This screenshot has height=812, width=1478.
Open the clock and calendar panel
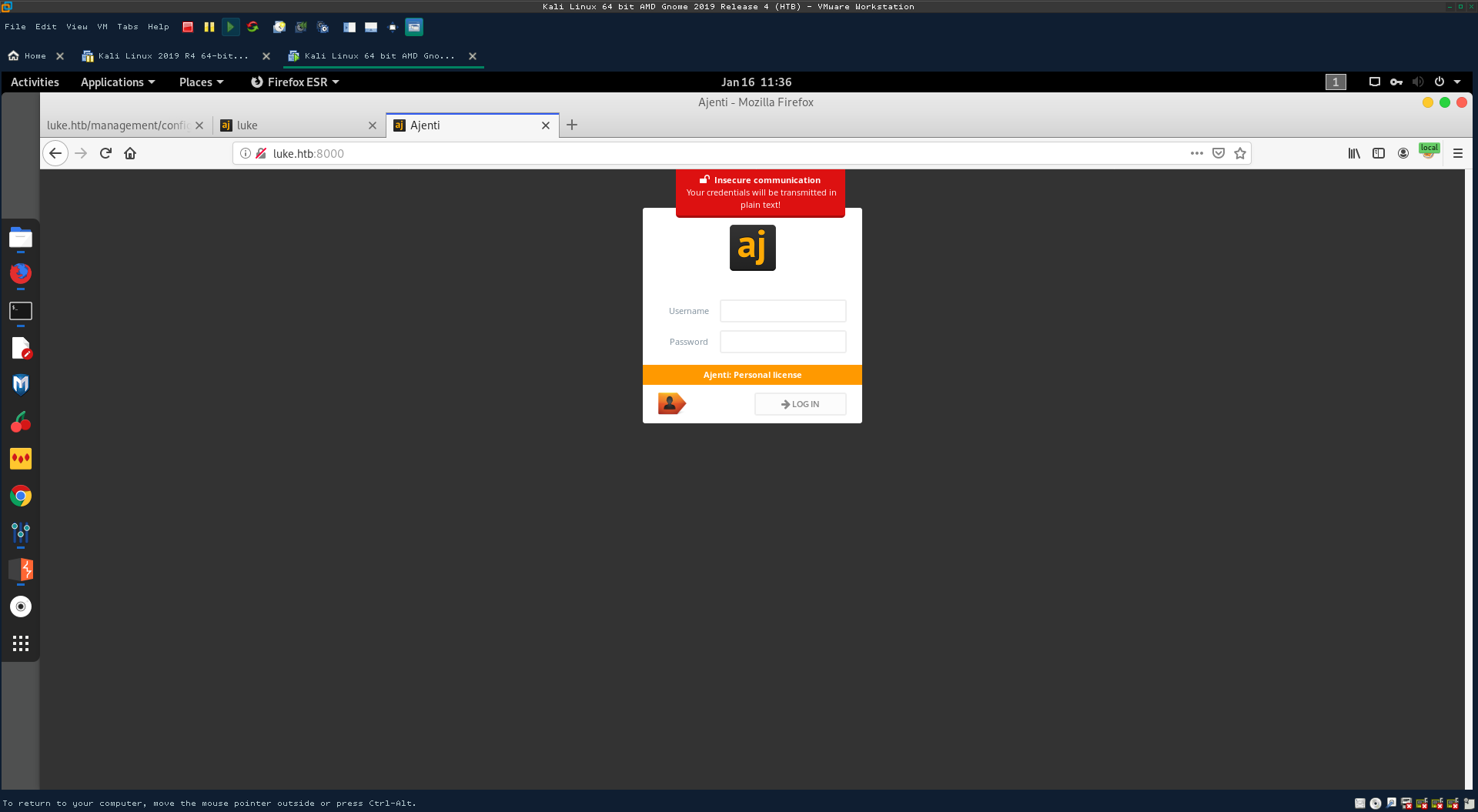tap(756, 82)
